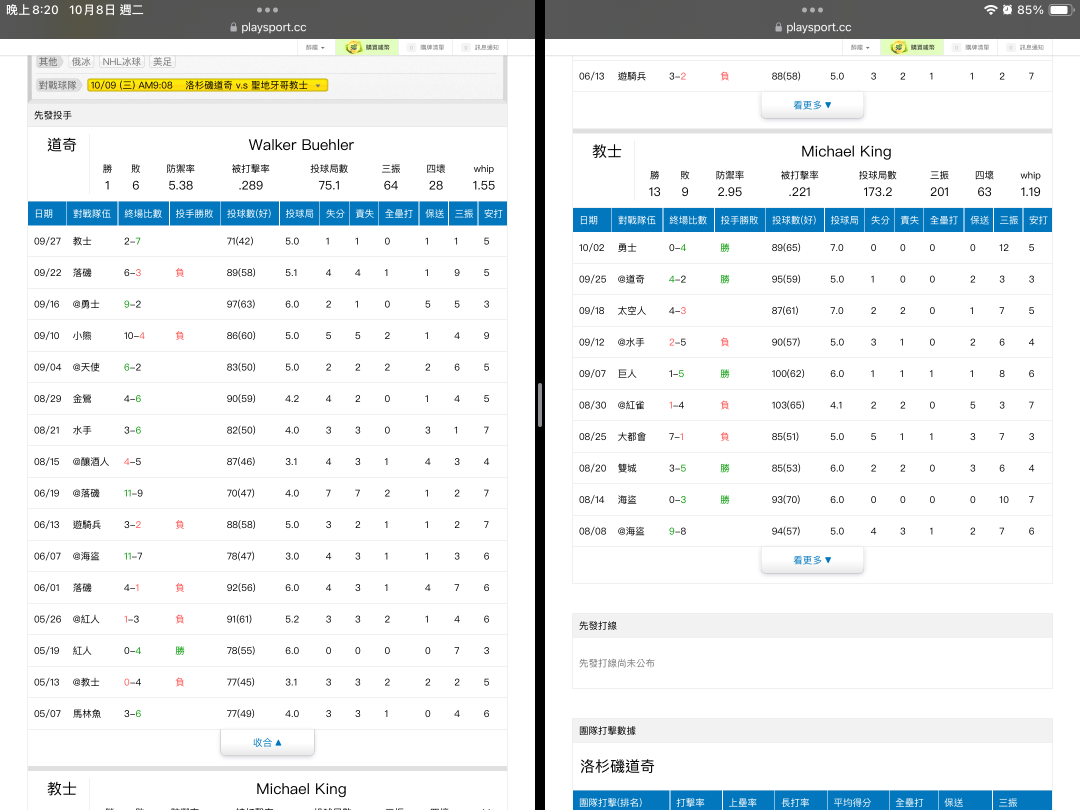Click 投手勝敗 header in Michael King table
Viewport: 1080px width, 810px height.
pos(739,220)
